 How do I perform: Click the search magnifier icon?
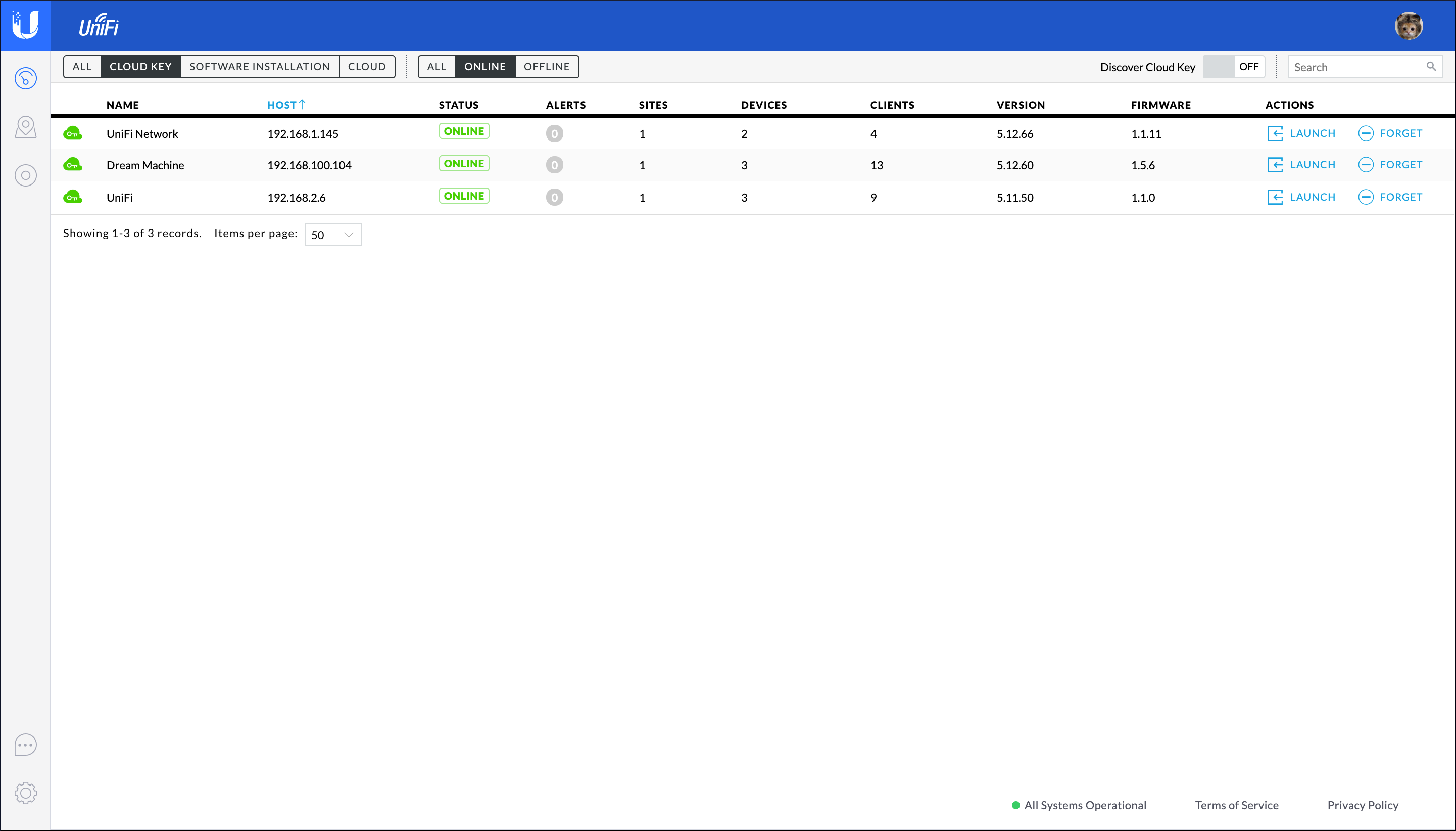(x=1431, y=67)
